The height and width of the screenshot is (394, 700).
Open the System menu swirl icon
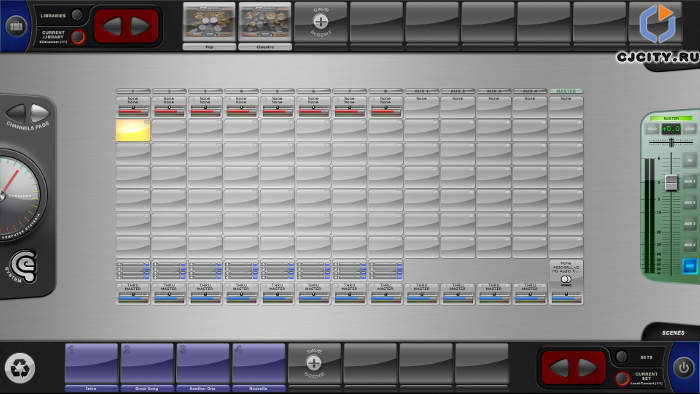[23, 265]
